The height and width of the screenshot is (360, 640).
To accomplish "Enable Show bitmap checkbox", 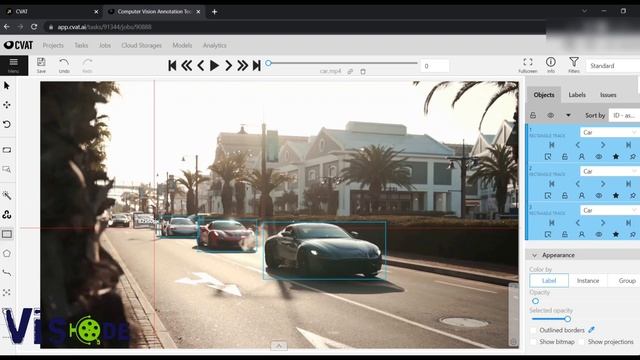I will click(533, 342).
